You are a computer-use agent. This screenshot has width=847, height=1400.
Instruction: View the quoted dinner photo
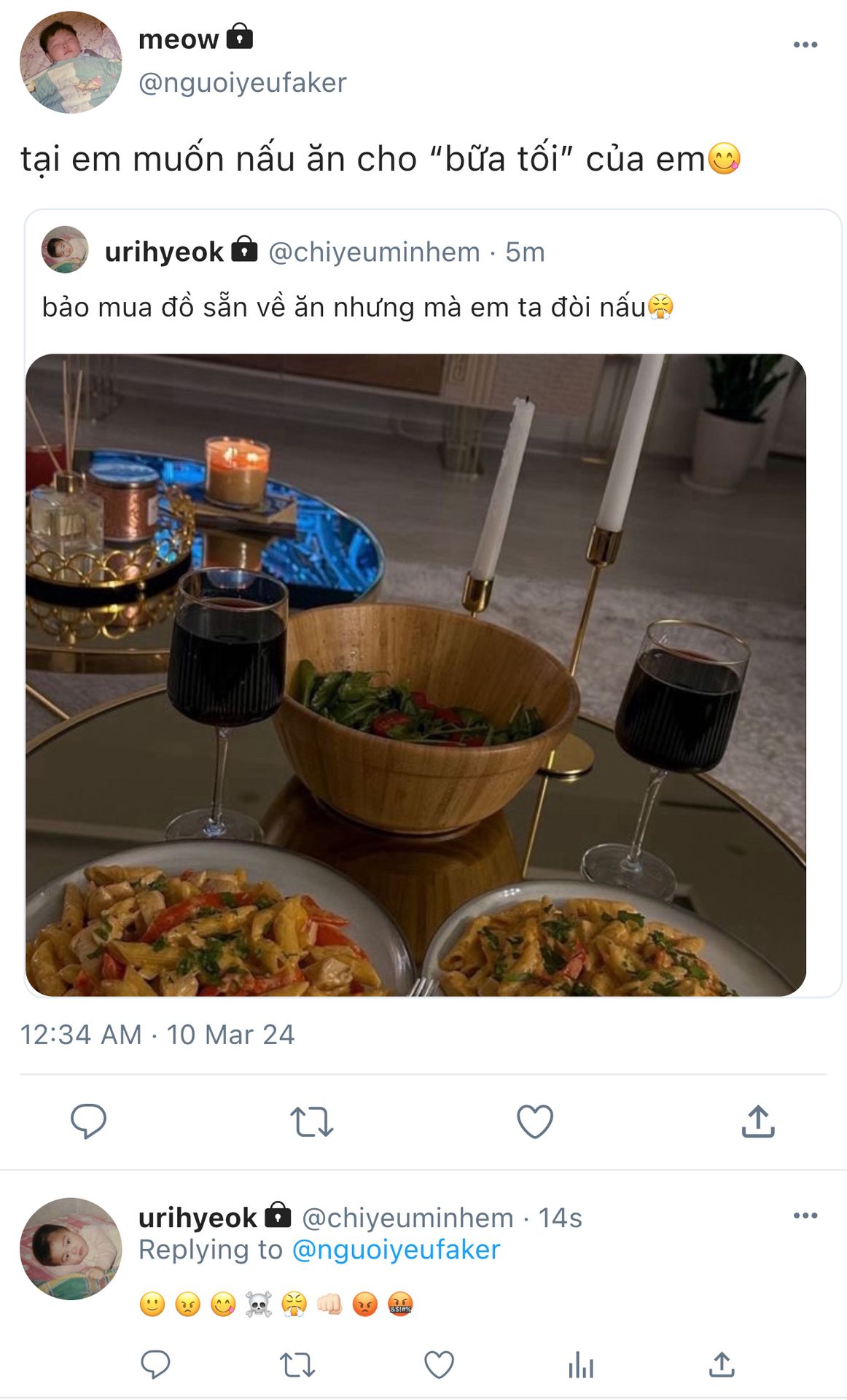pyautogui.click(x=415, y=675)
